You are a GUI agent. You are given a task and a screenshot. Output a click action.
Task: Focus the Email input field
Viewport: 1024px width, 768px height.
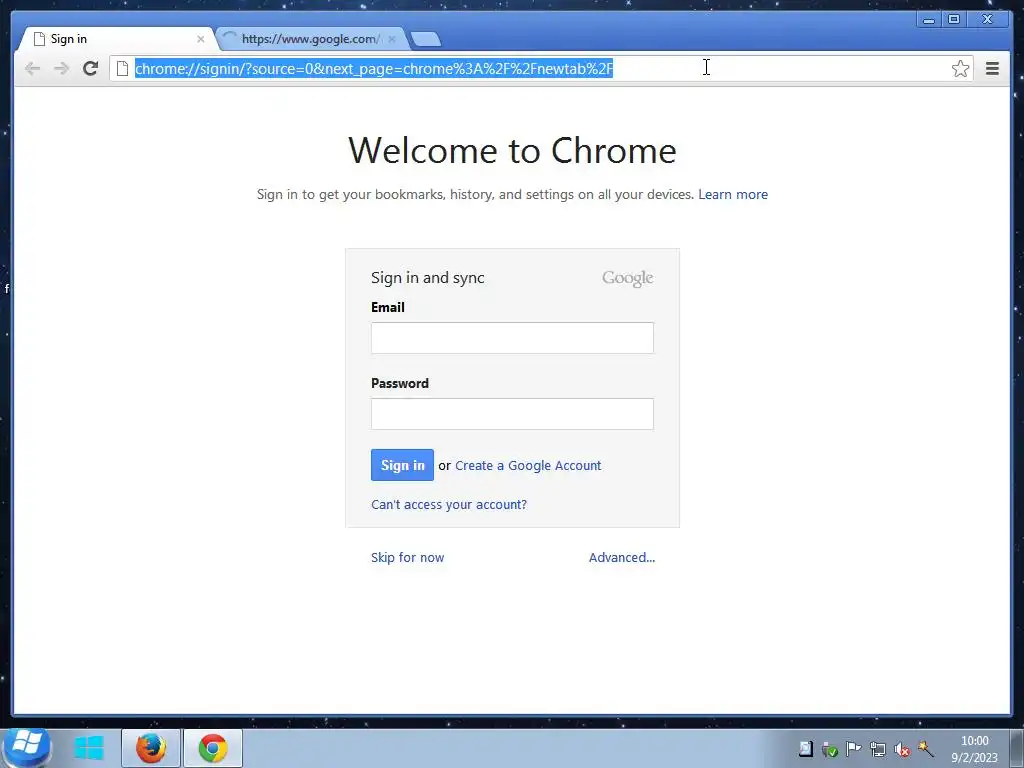pyautogui.click(x=512, y=338)
